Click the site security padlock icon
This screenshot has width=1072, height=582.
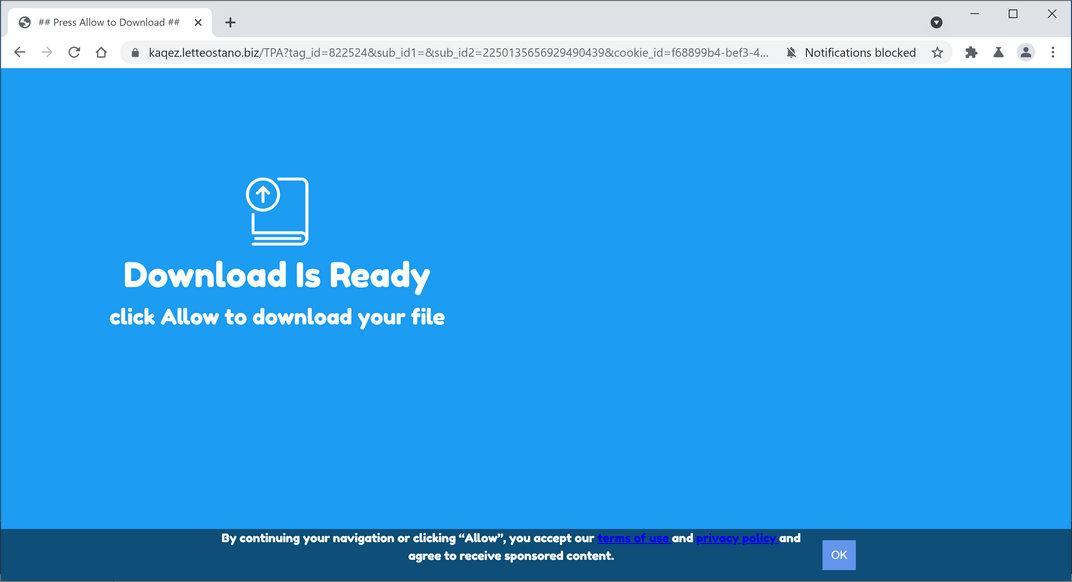(x=134, y=52)
